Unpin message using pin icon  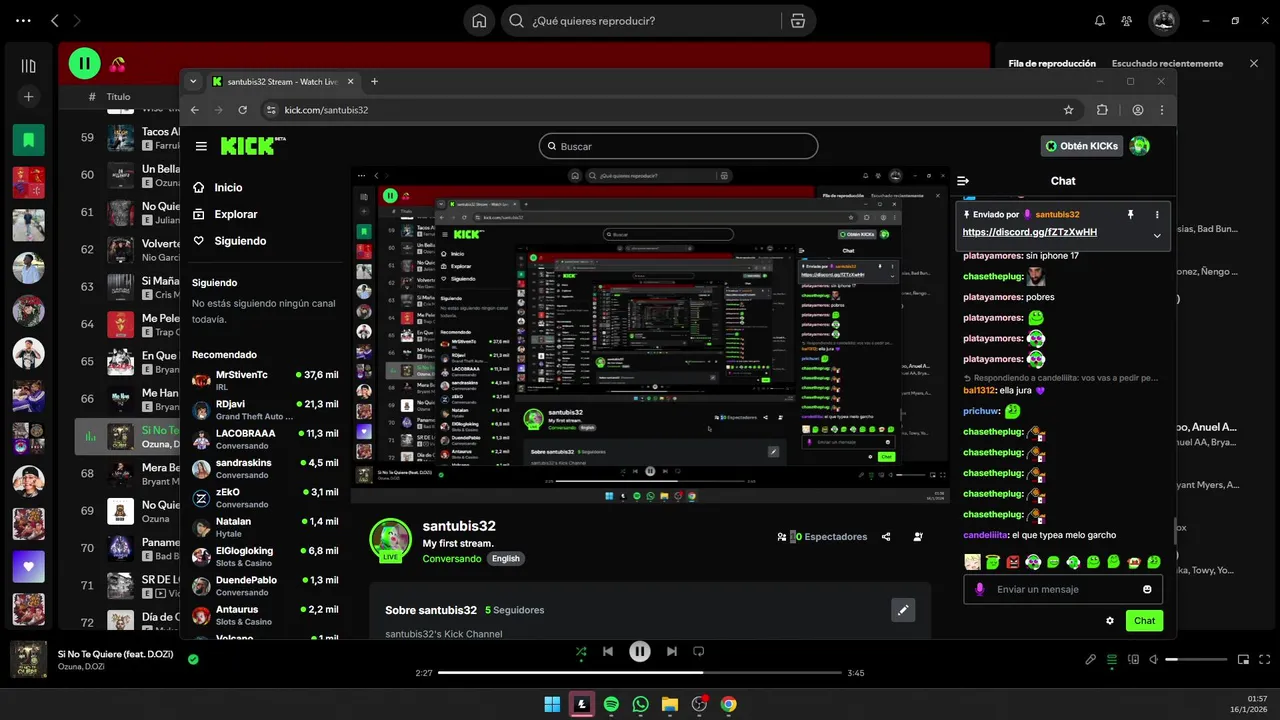[1131, 214]
